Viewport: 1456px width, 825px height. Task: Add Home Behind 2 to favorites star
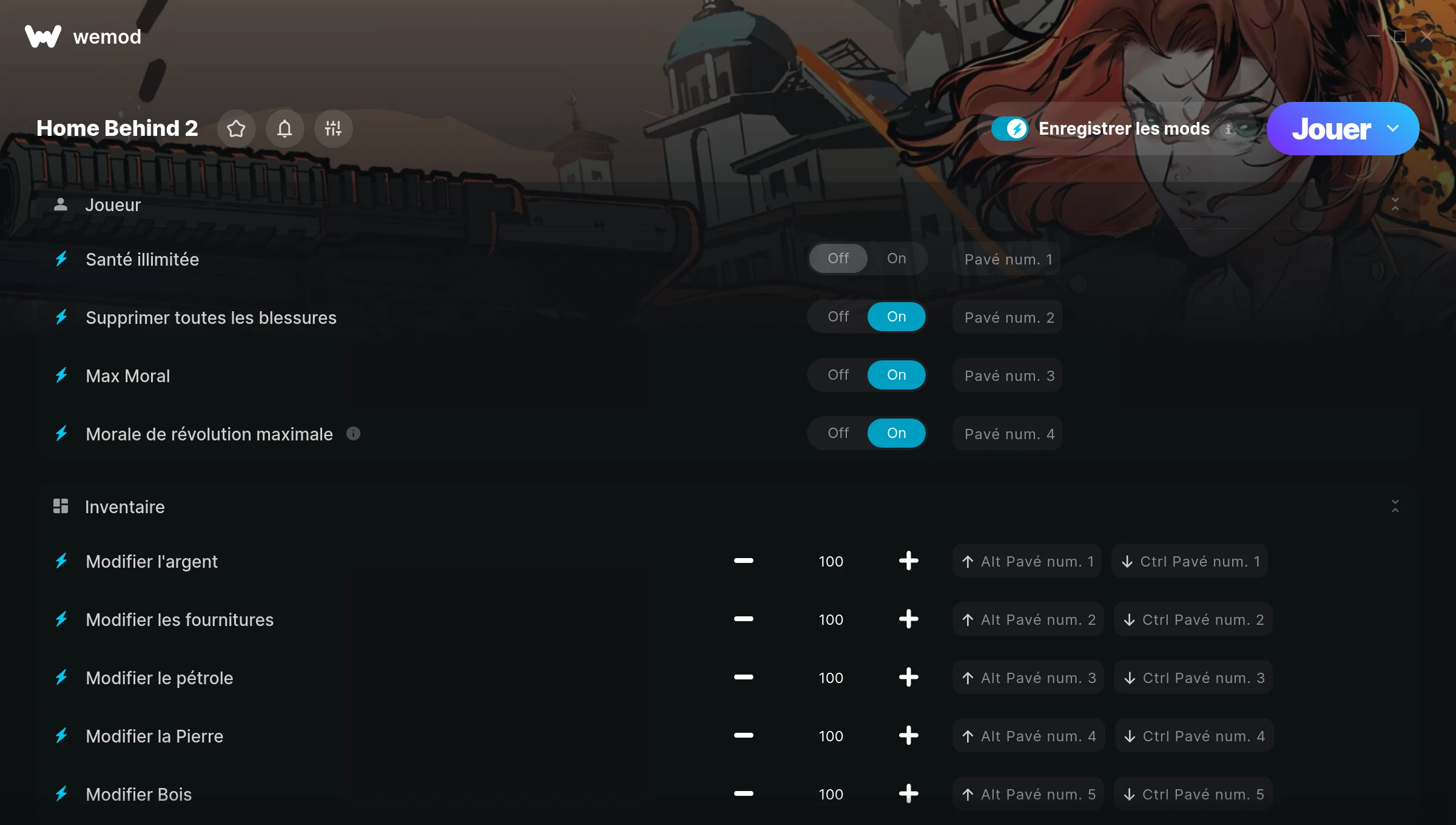237,129
